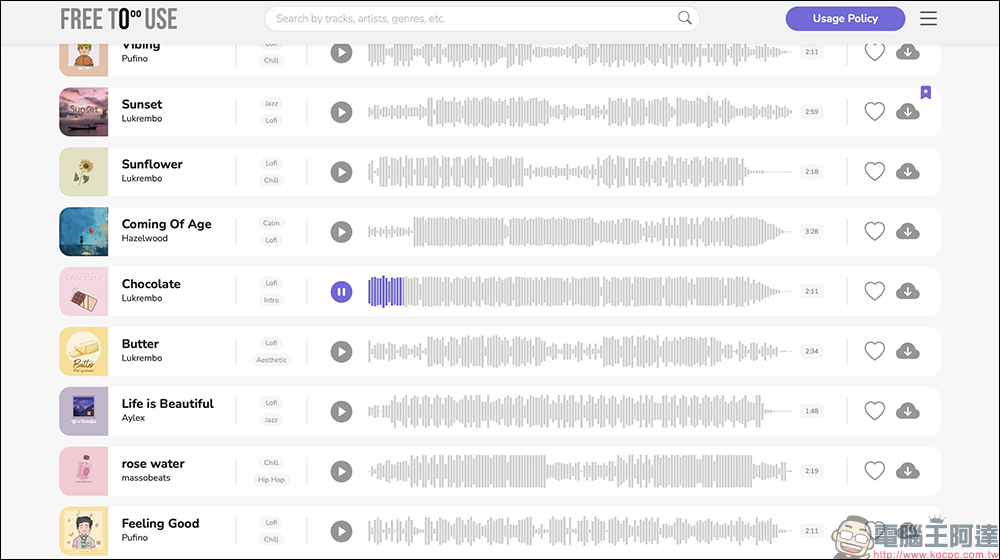This screenshot has height=560, width=1000.
Task: Click the bookmark badge on Sunset
Action: [x=925, y=92]
